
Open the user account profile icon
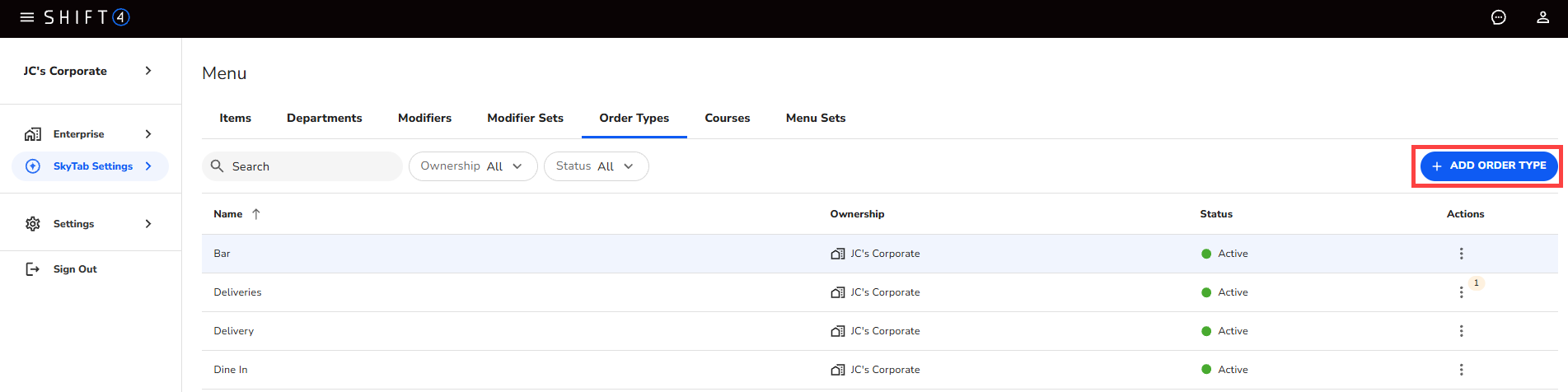pyautogui.click(x=1542, y=17)
